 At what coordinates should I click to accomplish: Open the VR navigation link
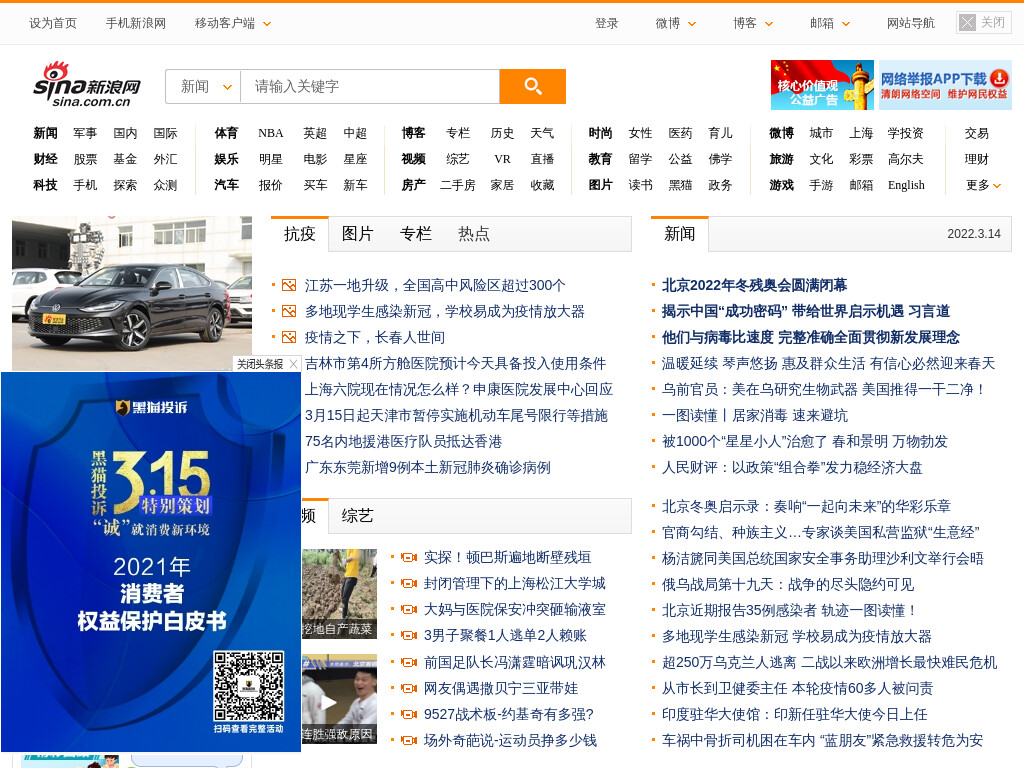pyautogui.click(x=502, y=159)
